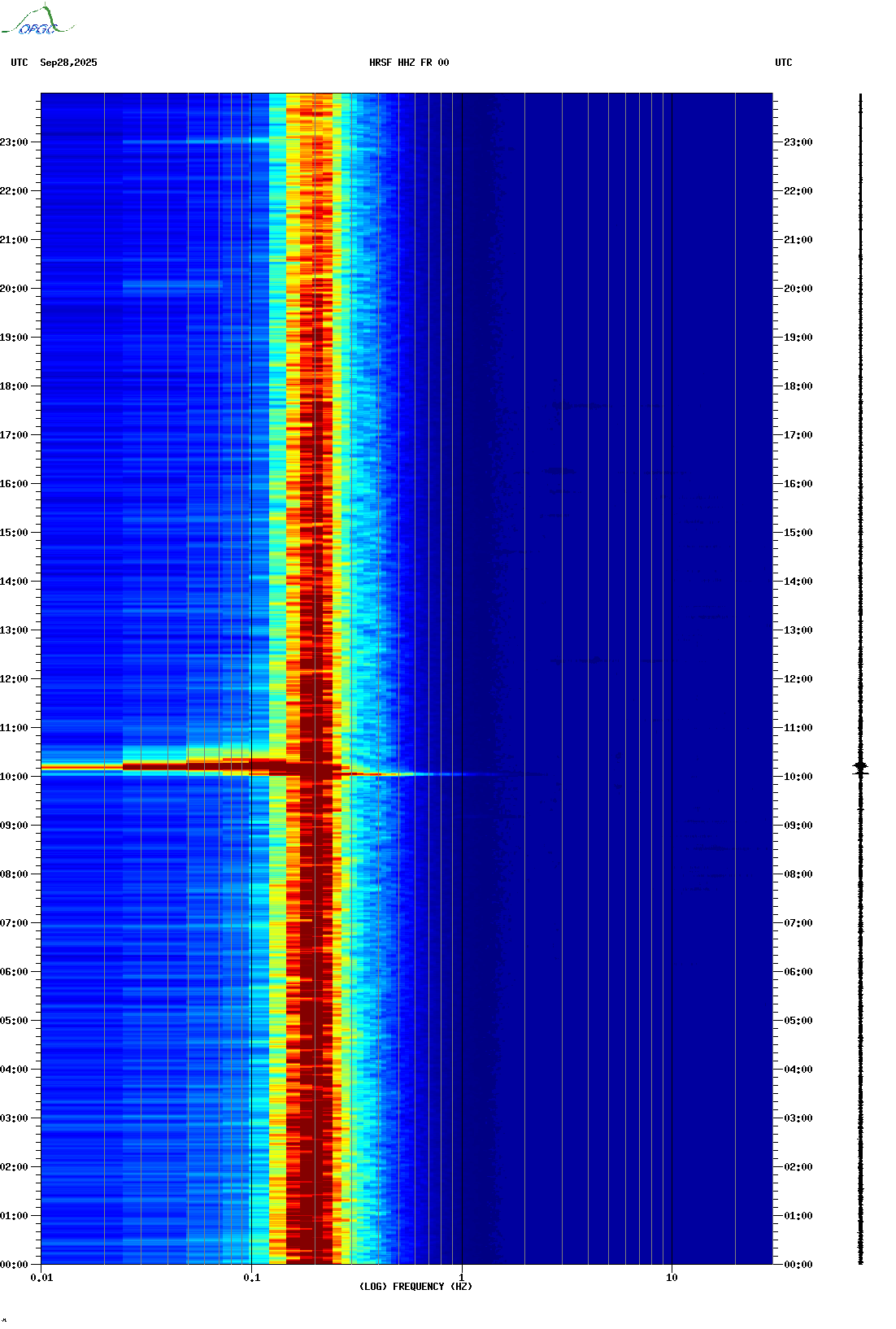Click the left axis 06:00 time label
This screenshot has height=1329, width=896.
pyautogui.click(x=13, y=972)
